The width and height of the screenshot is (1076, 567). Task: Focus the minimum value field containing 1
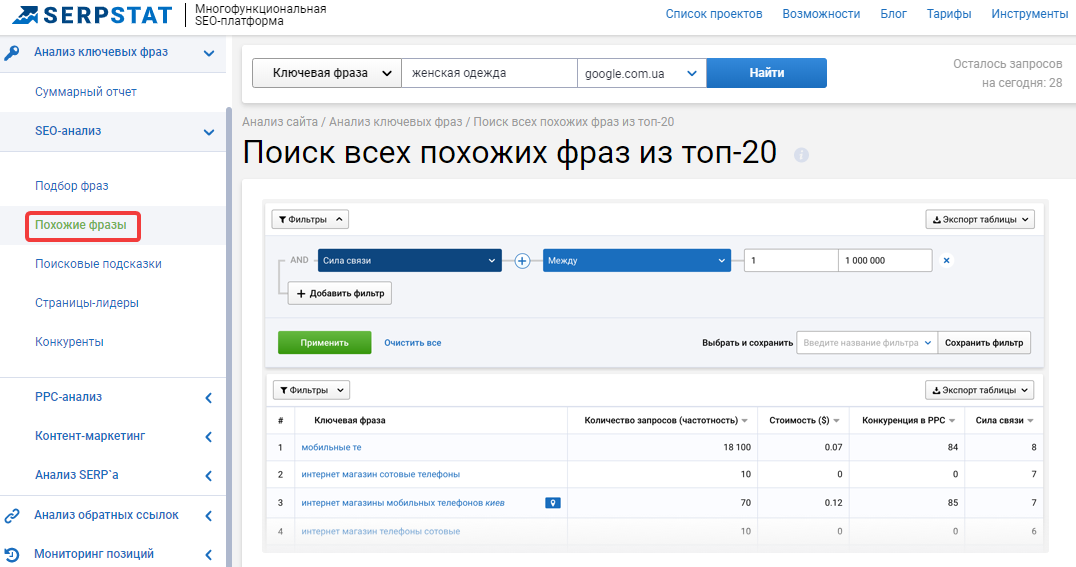pos(791,261)
